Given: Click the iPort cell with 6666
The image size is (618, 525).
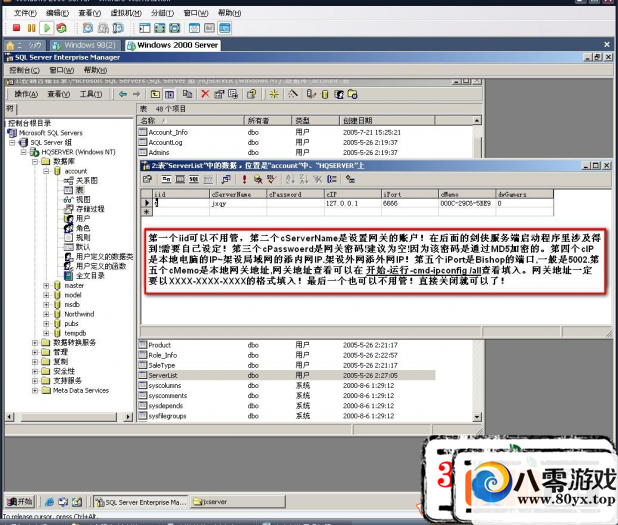Looking at the screenshot, I should 410,203.
